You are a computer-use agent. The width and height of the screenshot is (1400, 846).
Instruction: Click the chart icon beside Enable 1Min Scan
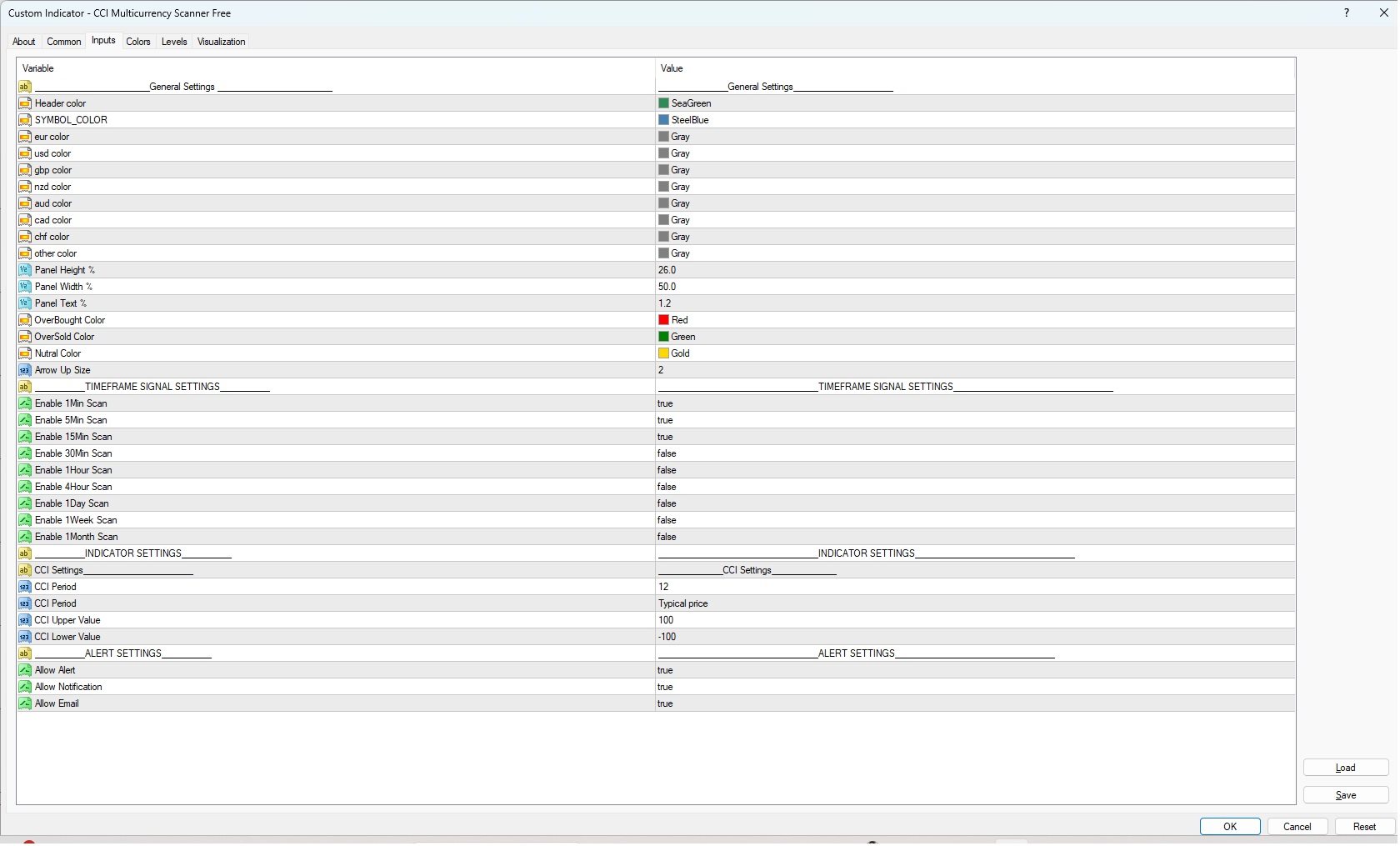tap(24, 403)
